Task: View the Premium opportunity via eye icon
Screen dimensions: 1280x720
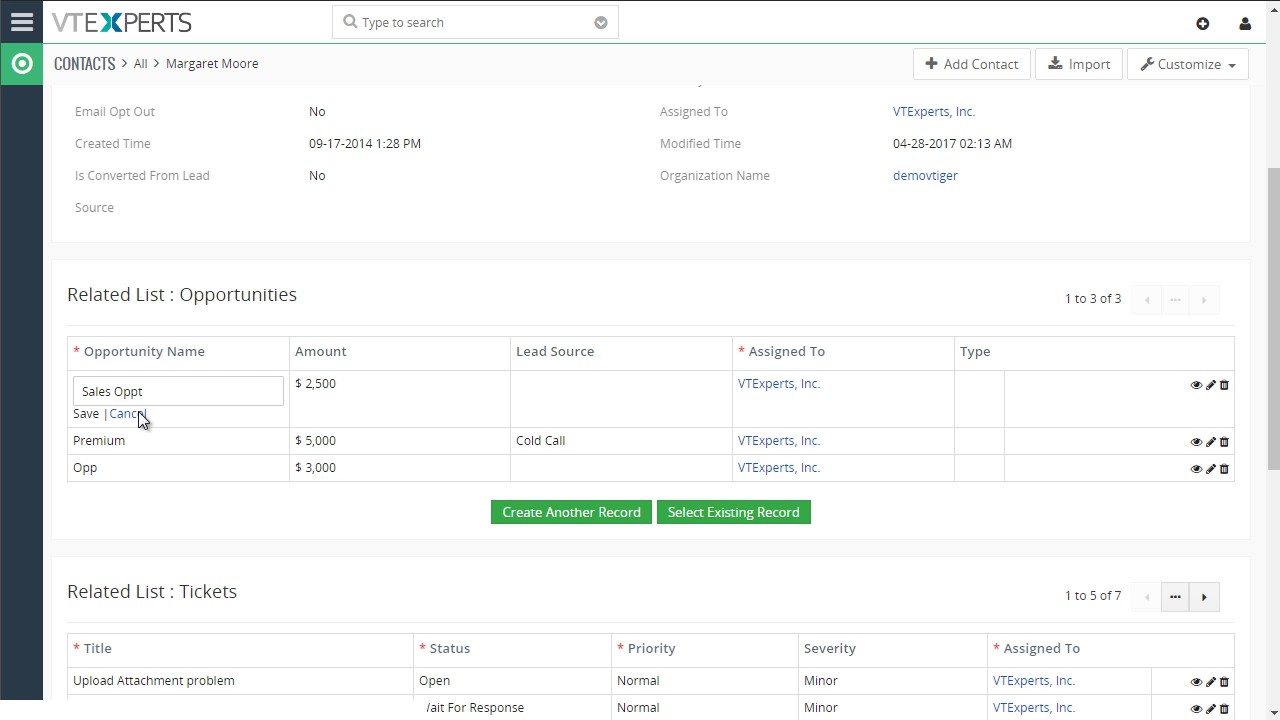Action: [x=1196, y=442]
